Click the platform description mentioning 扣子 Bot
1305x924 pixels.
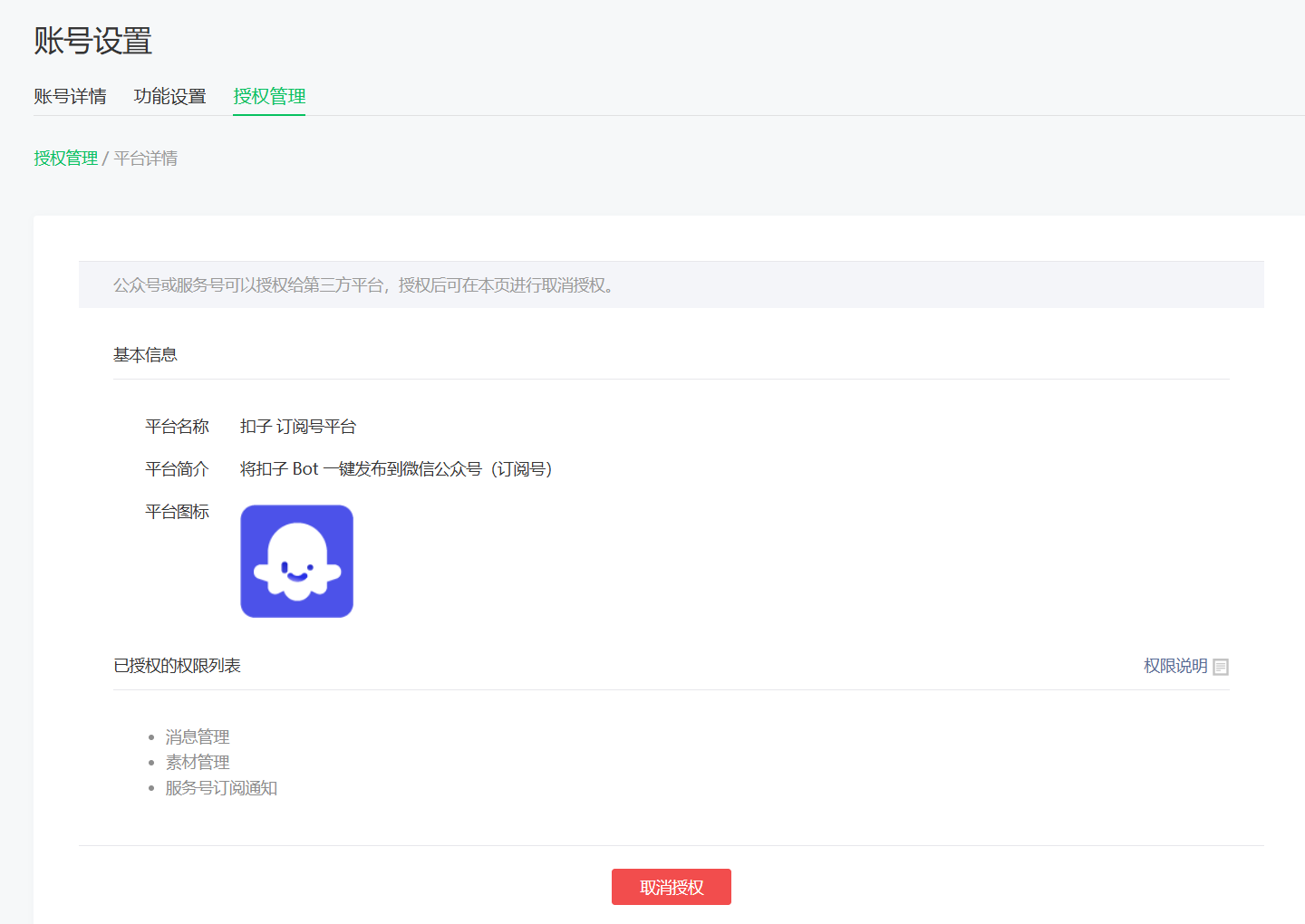tap(396, 469)
